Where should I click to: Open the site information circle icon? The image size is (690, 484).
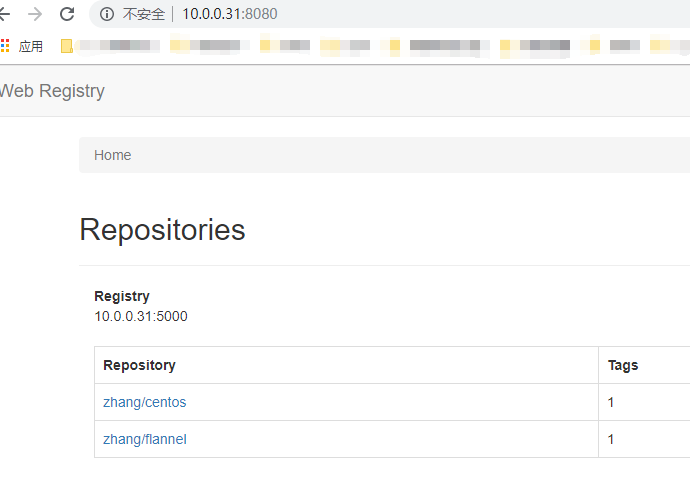[x=107, y=14]
